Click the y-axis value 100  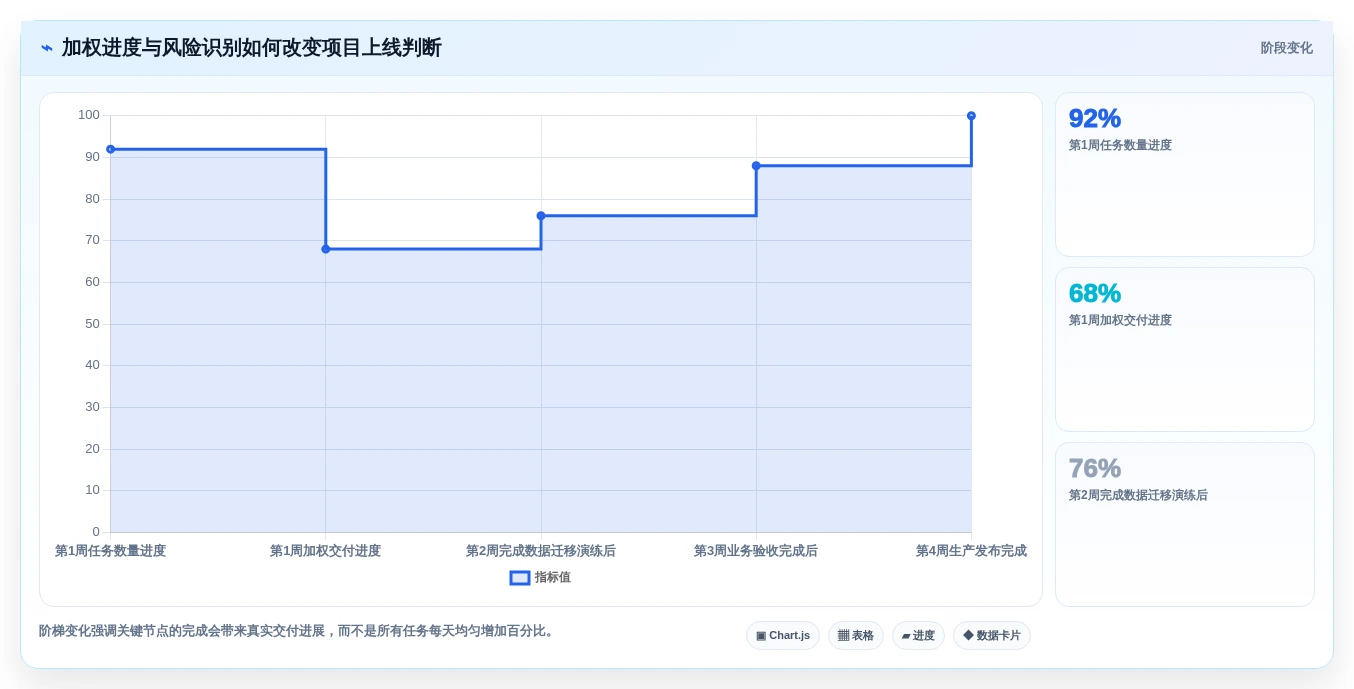click(x=89, y=115)
